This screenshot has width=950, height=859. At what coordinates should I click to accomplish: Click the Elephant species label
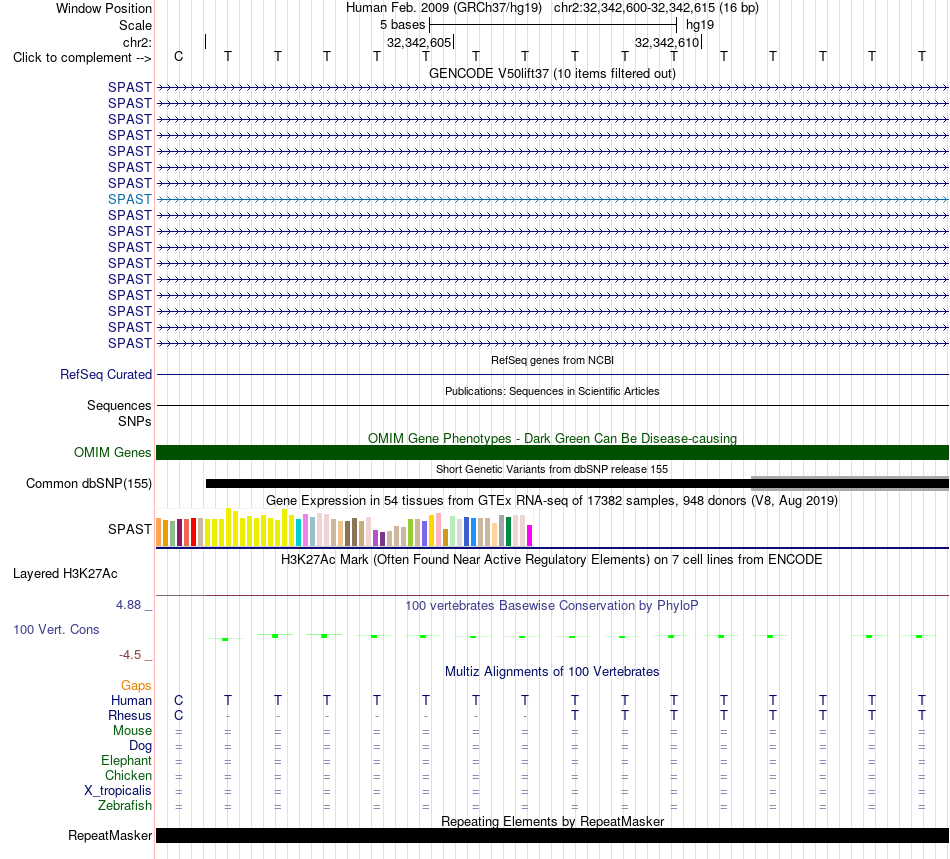(x=126, y=760)
